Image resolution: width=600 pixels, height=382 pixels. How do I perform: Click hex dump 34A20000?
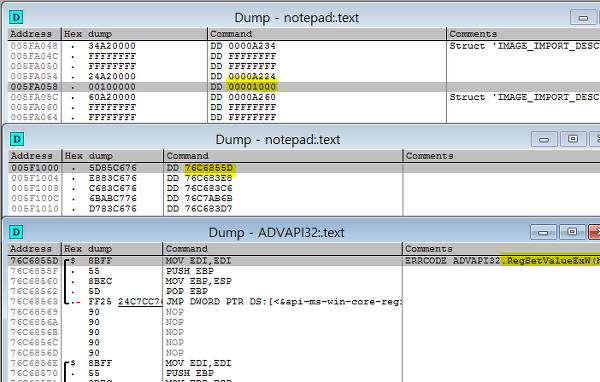pyautogui.click(x=112, y=46)
